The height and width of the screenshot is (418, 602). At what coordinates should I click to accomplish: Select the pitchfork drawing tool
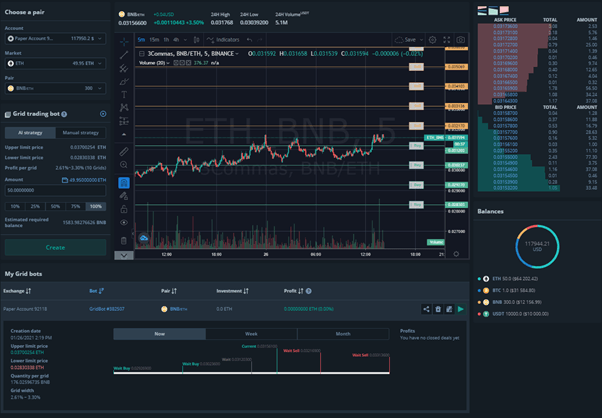[124, 68]
